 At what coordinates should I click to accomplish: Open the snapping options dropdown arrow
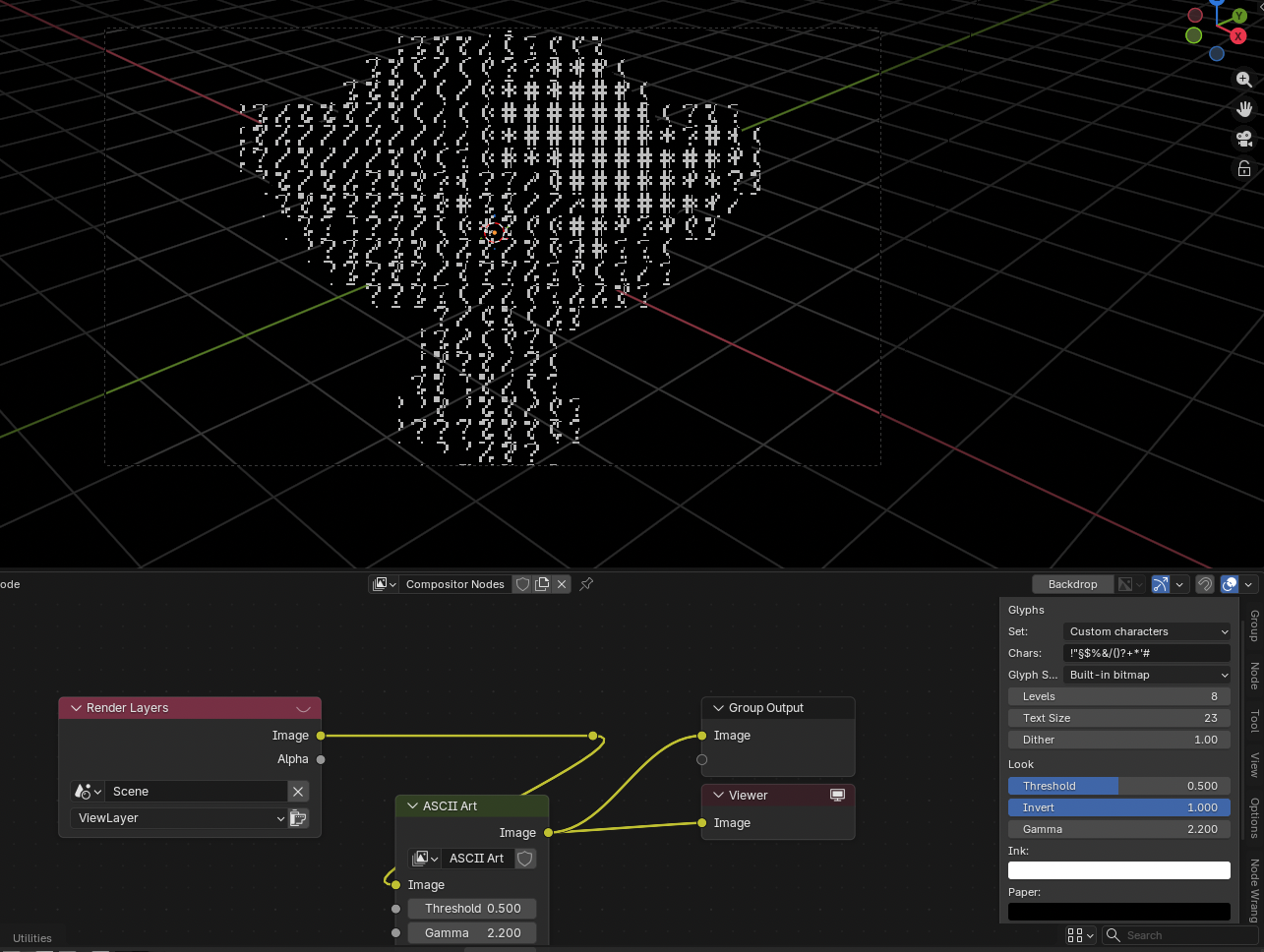click(1180, 584)
